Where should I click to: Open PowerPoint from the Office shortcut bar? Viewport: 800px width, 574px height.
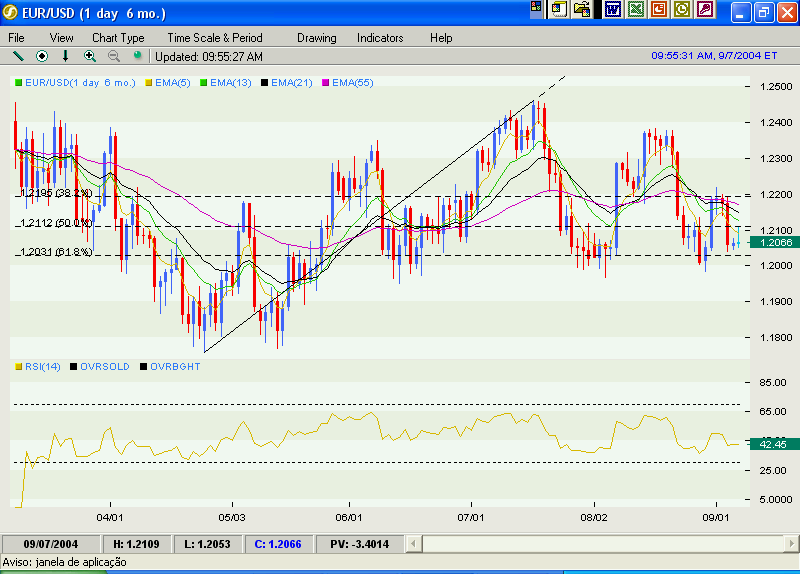658,10
